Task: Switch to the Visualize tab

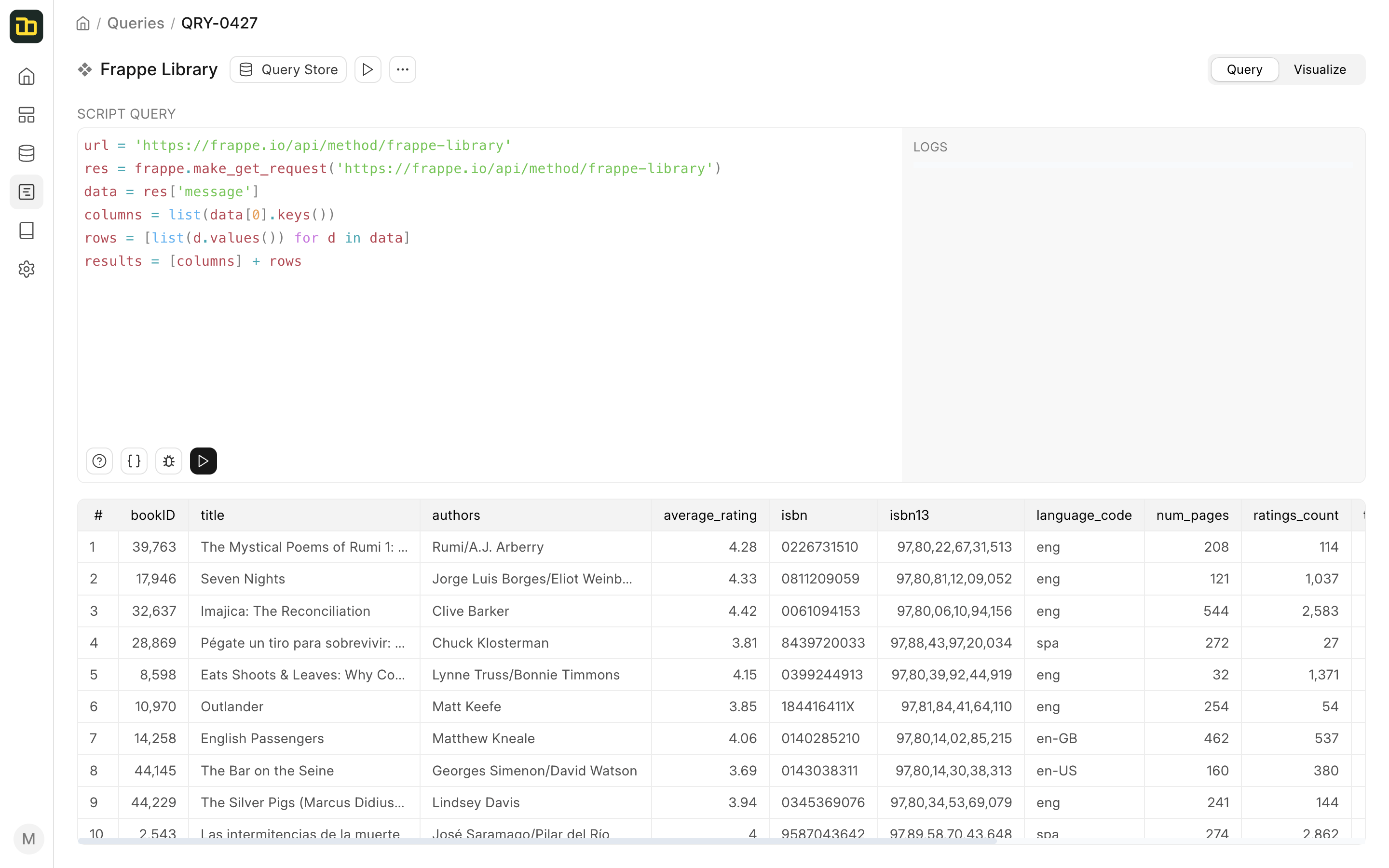Action: tap(1319, 69)
